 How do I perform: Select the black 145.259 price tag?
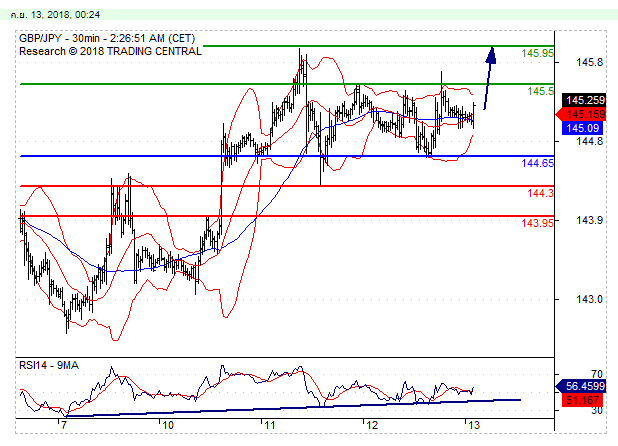pyautogui.click(x=585, y=100)
